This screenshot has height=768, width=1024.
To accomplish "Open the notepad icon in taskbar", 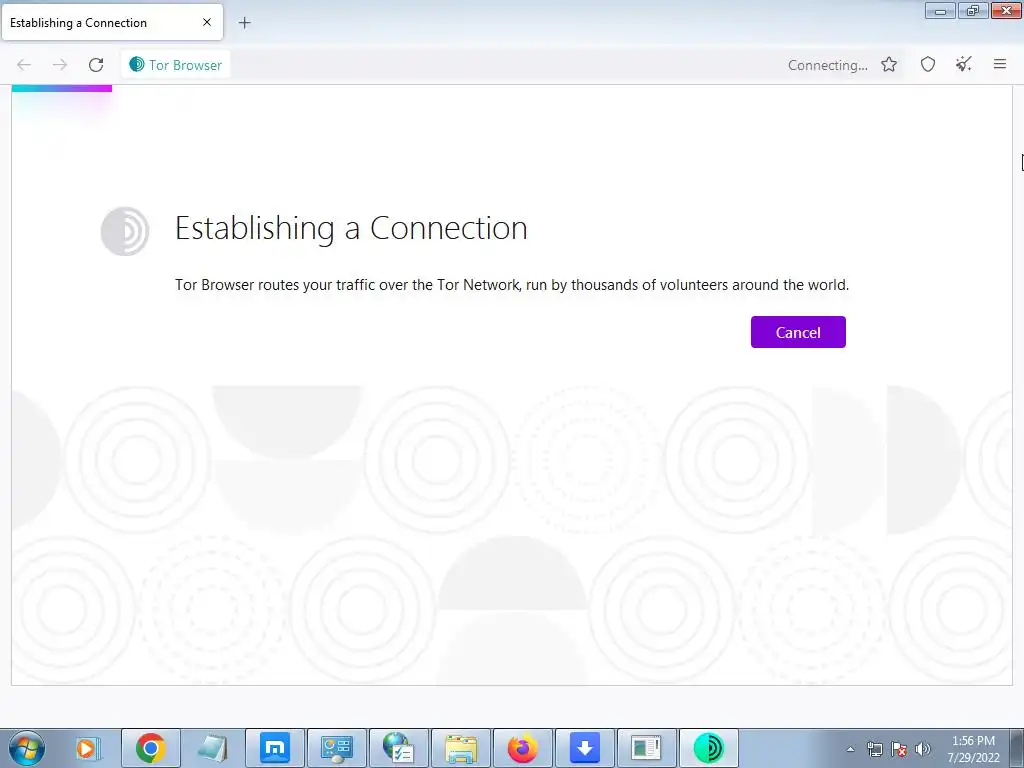I will [x=212, y=748].
